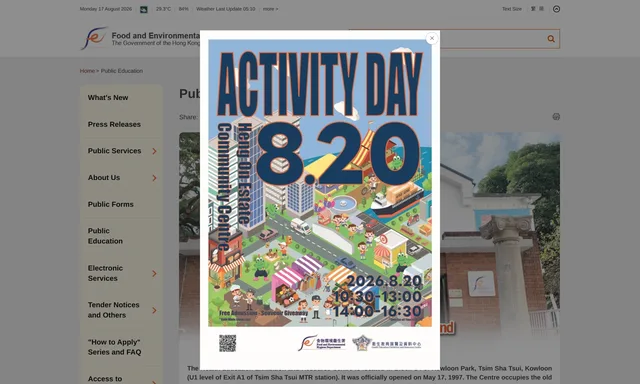This screenshot has width=640, height=384.
Task: Click the FEHD logo below the poster
Action: (x=322, y=343)
